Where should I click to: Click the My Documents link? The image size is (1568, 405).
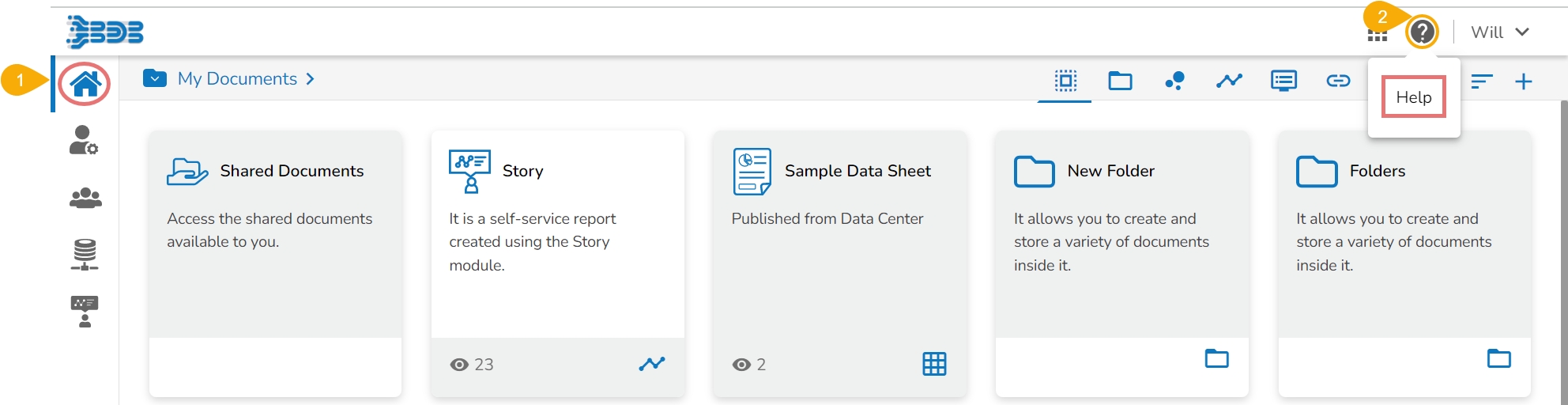(x=237, y=79)
